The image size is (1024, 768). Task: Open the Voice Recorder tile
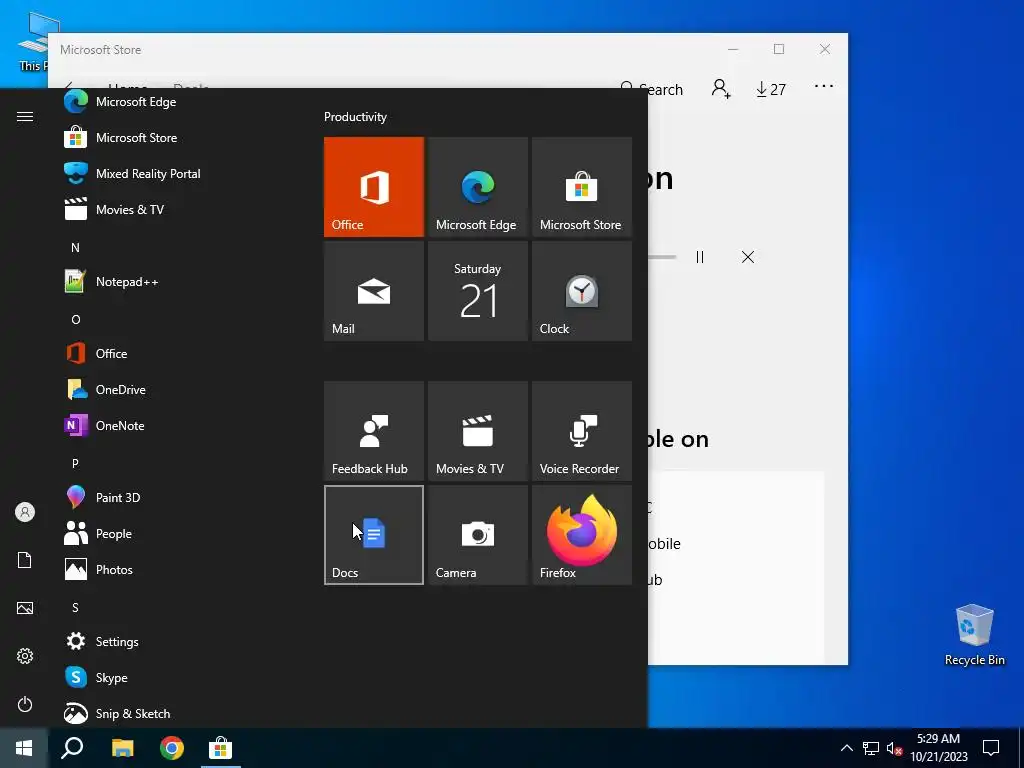click(582, 431)
